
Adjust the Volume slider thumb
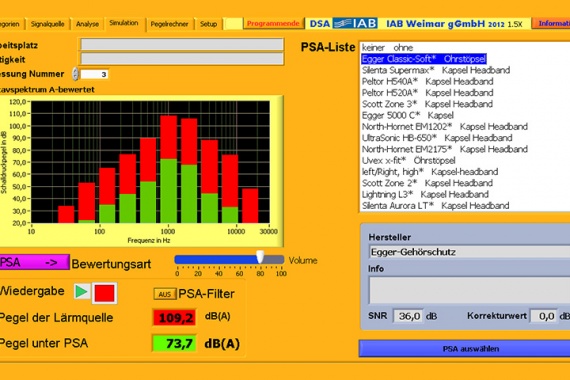(x=260, y=256)
